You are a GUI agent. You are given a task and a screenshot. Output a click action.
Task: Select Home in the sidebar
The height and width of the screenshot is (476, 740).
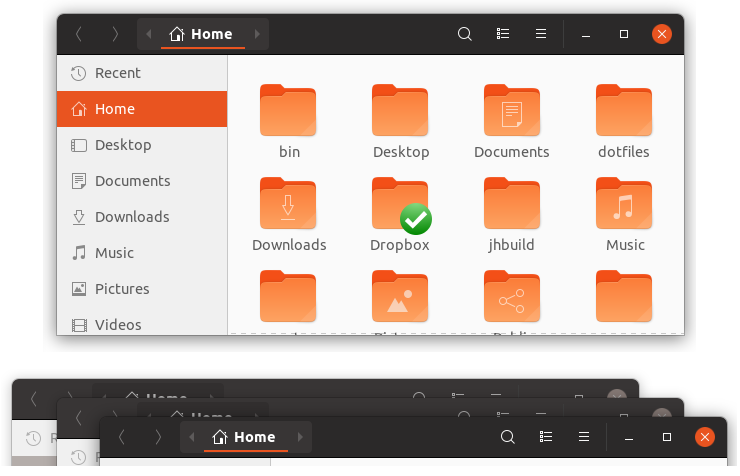142,109
